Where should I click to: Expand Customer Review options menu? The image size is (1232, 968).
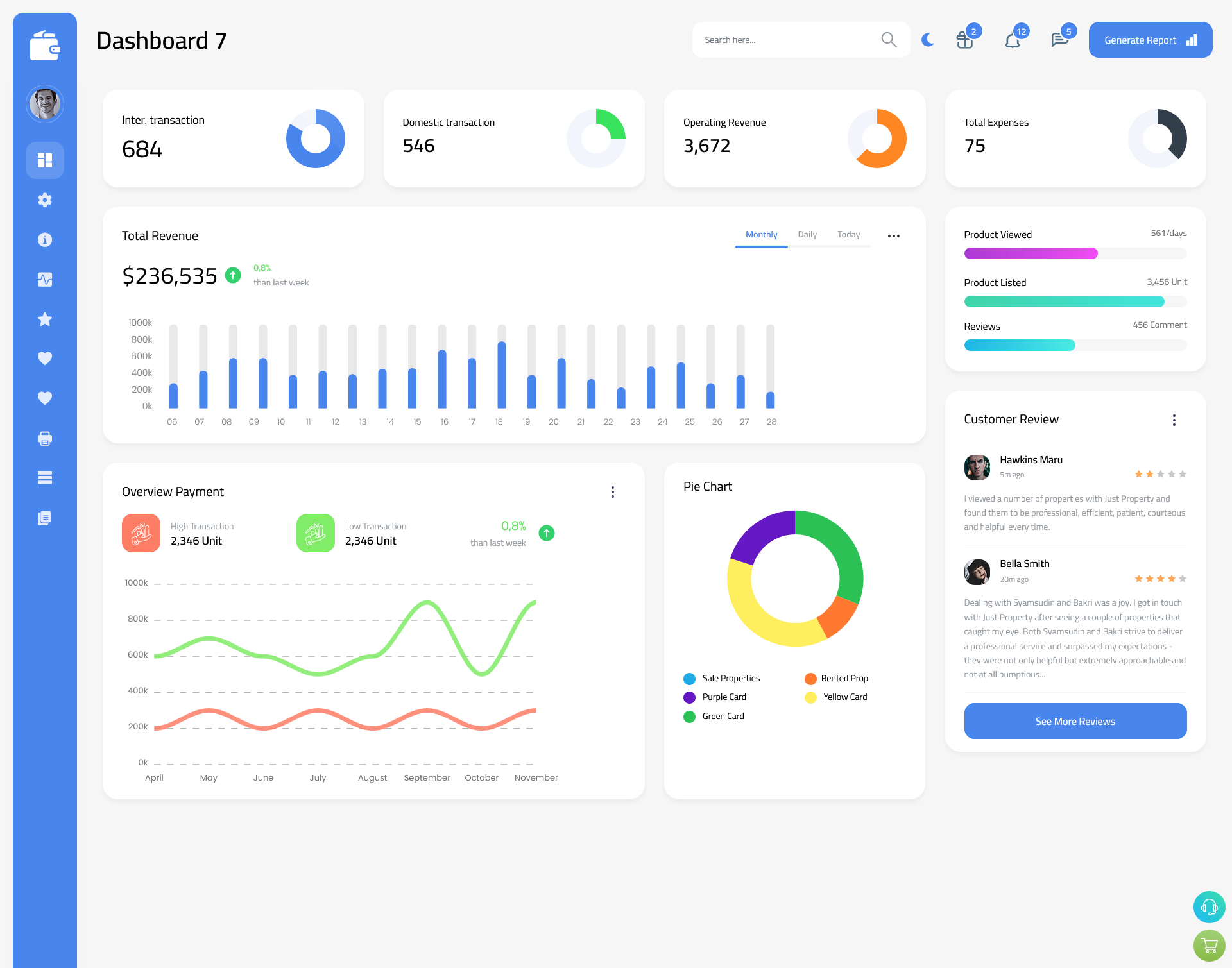point(1176,419)
